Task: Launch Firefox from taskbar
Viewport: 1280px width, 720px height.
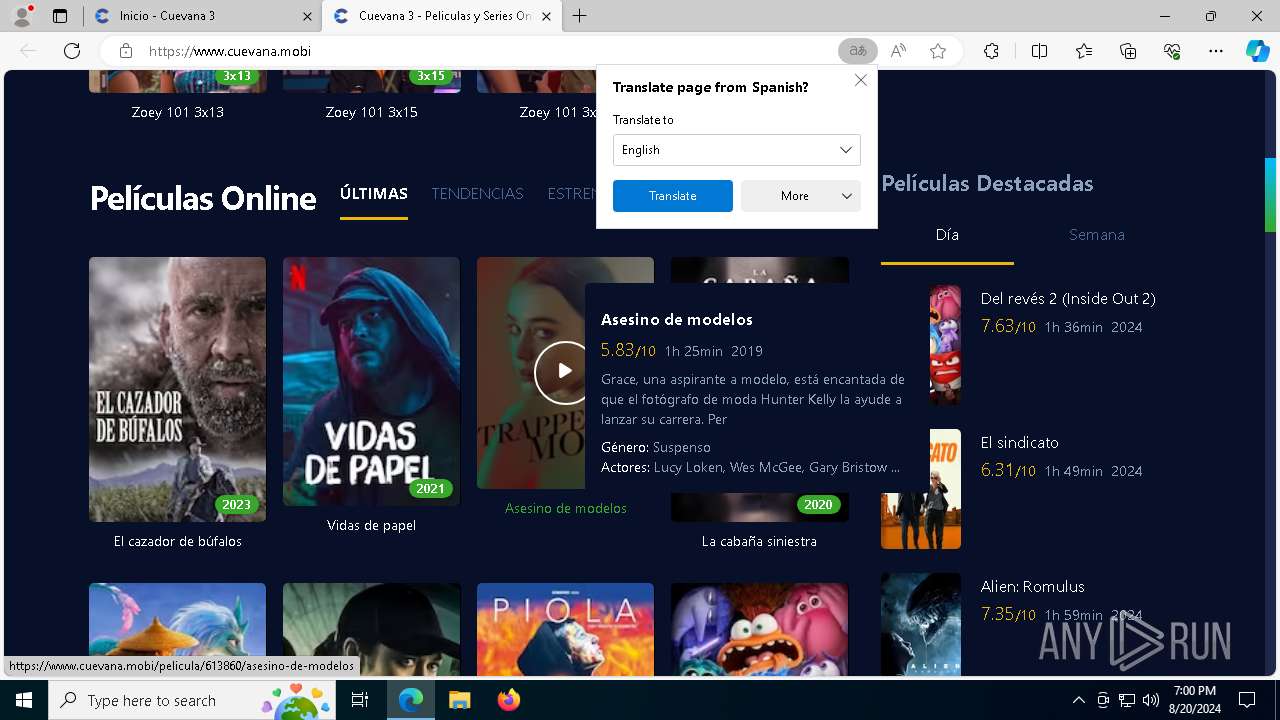Action: pyautogui.click(x=508, y=700)
